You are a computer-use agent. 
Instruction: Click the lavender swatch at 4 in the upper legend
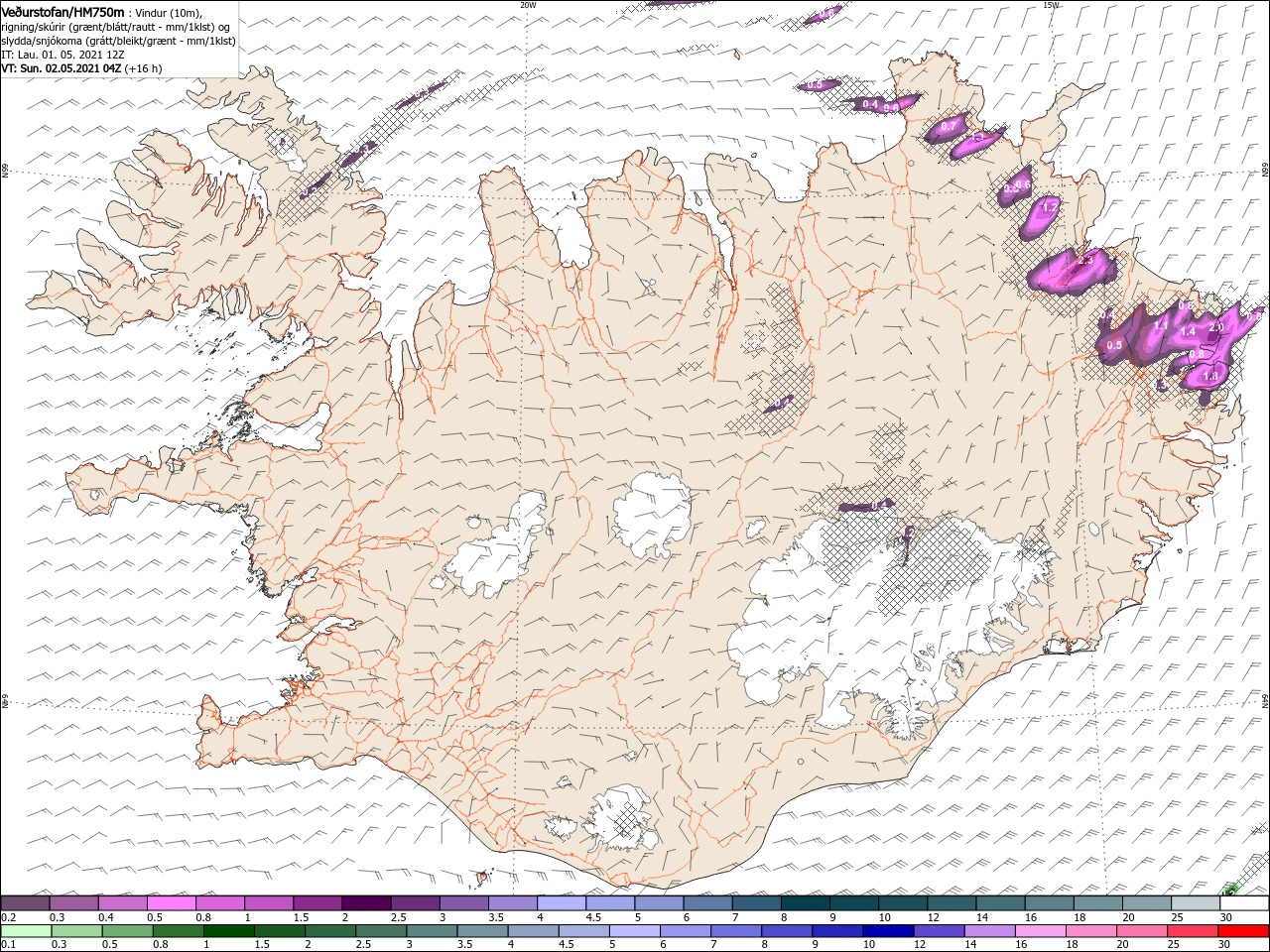pyautogui.click(x=561, y=903)
